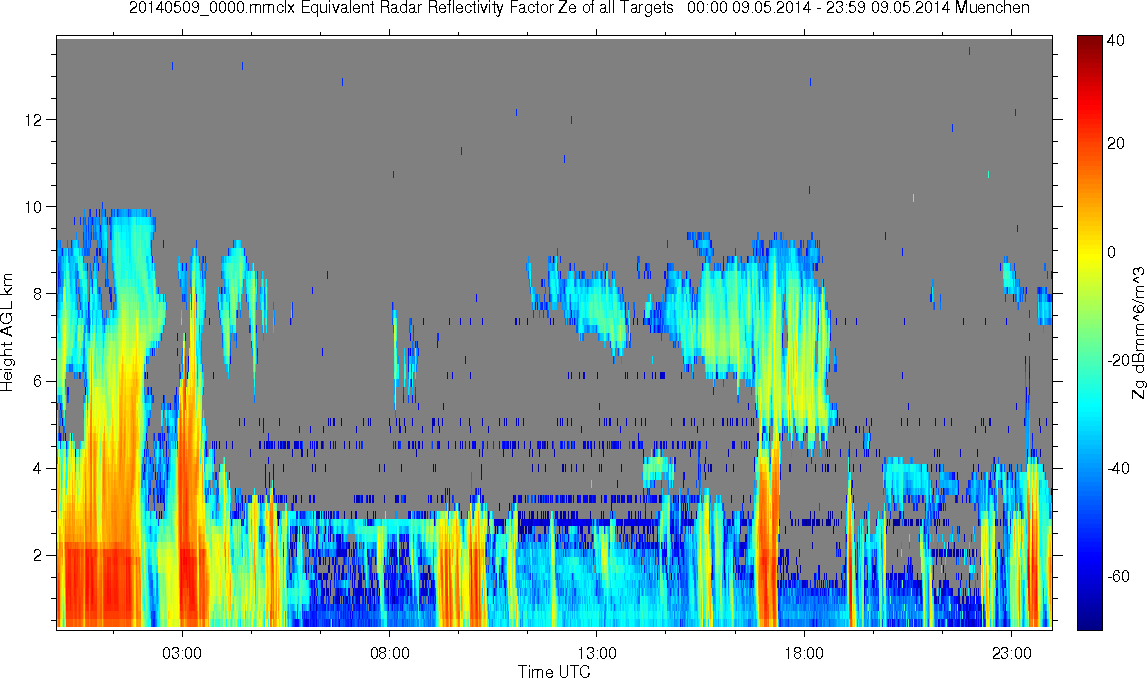Screen dimensions: 1147x678
Task: Click the colorbar label '-40'
Action: (1118, 469)
